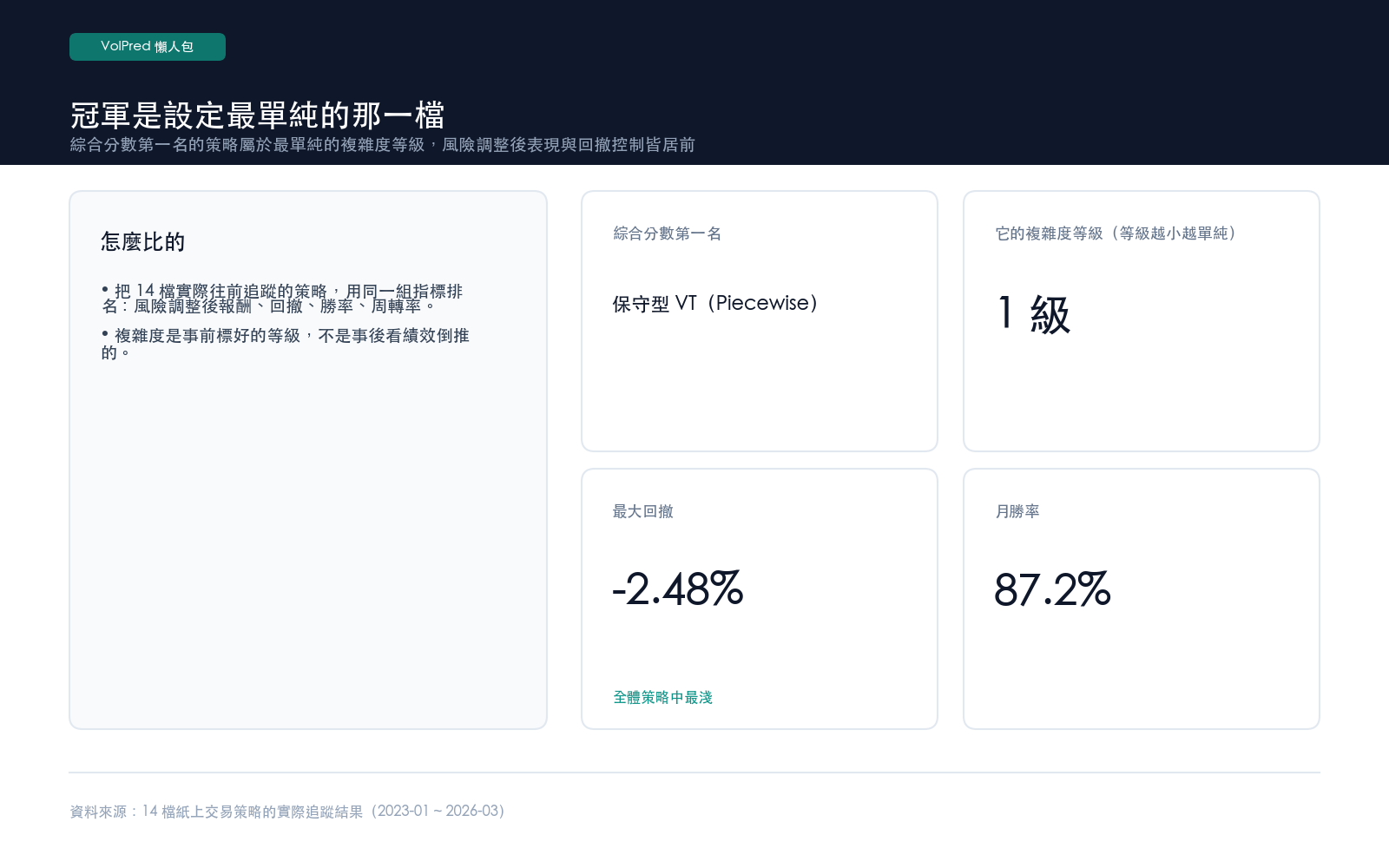
Task: Select the headline 冠軍是設定最單純的那一檔
Action: tap(258, 115)
